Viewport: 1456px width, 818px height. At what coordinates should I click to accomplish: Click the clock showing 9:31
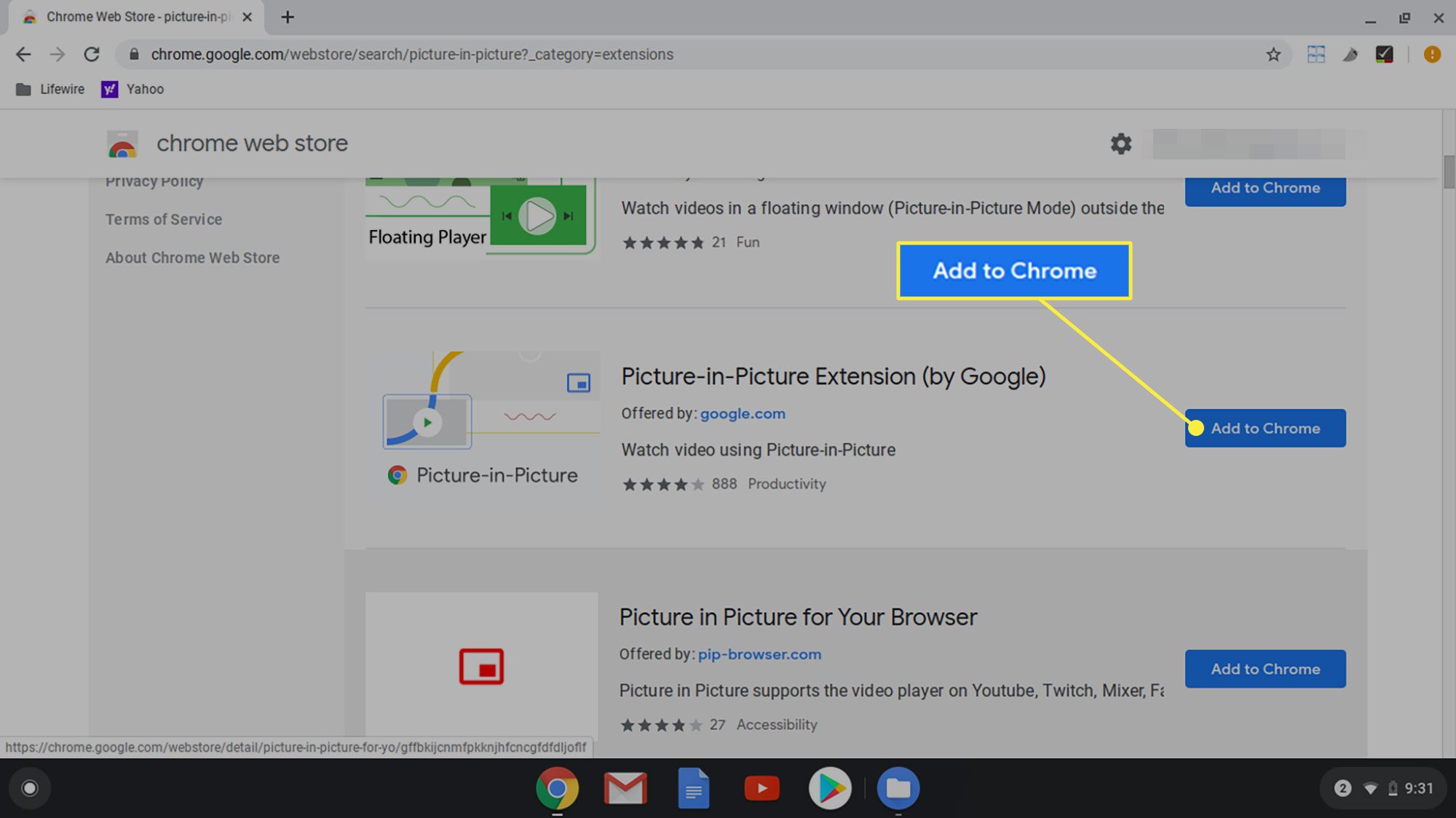pos(1419,788)
